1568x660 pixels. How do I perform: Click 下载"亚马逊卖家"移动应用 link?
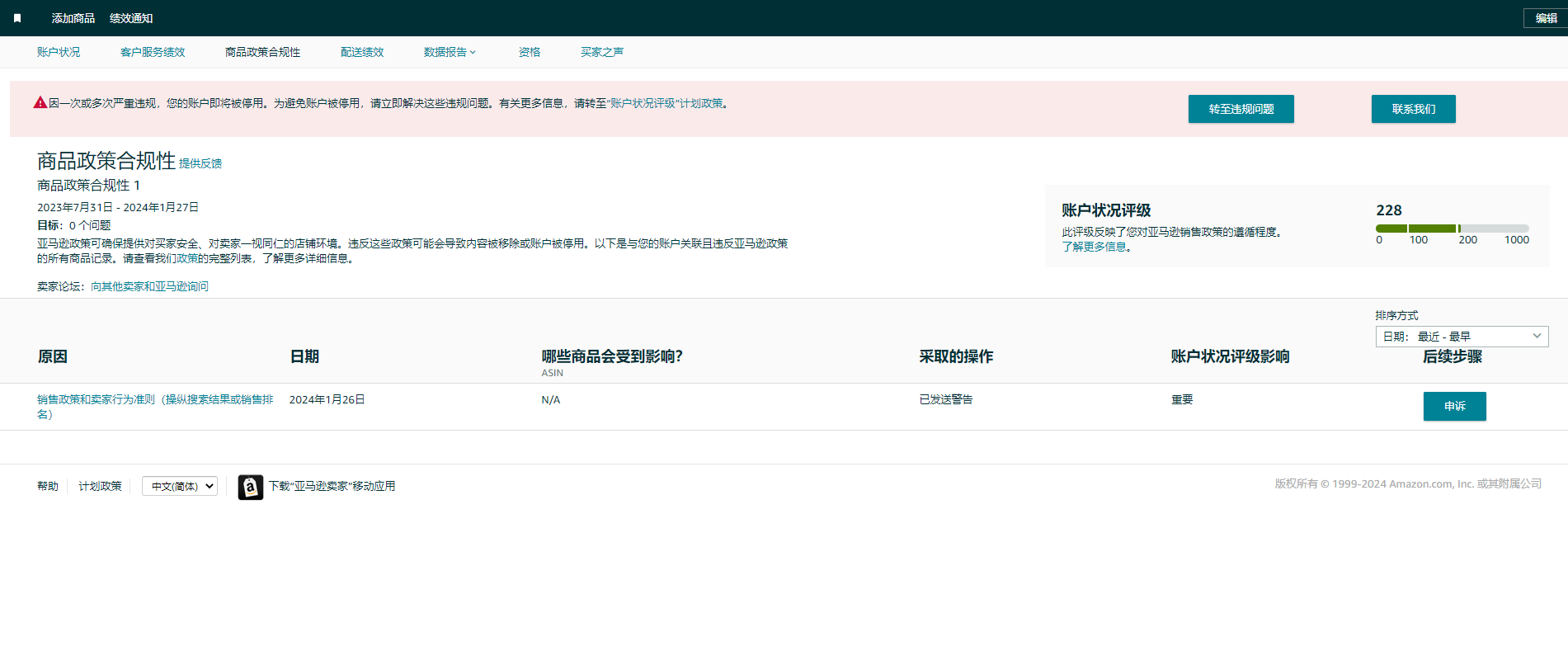[x=332, y=486]
